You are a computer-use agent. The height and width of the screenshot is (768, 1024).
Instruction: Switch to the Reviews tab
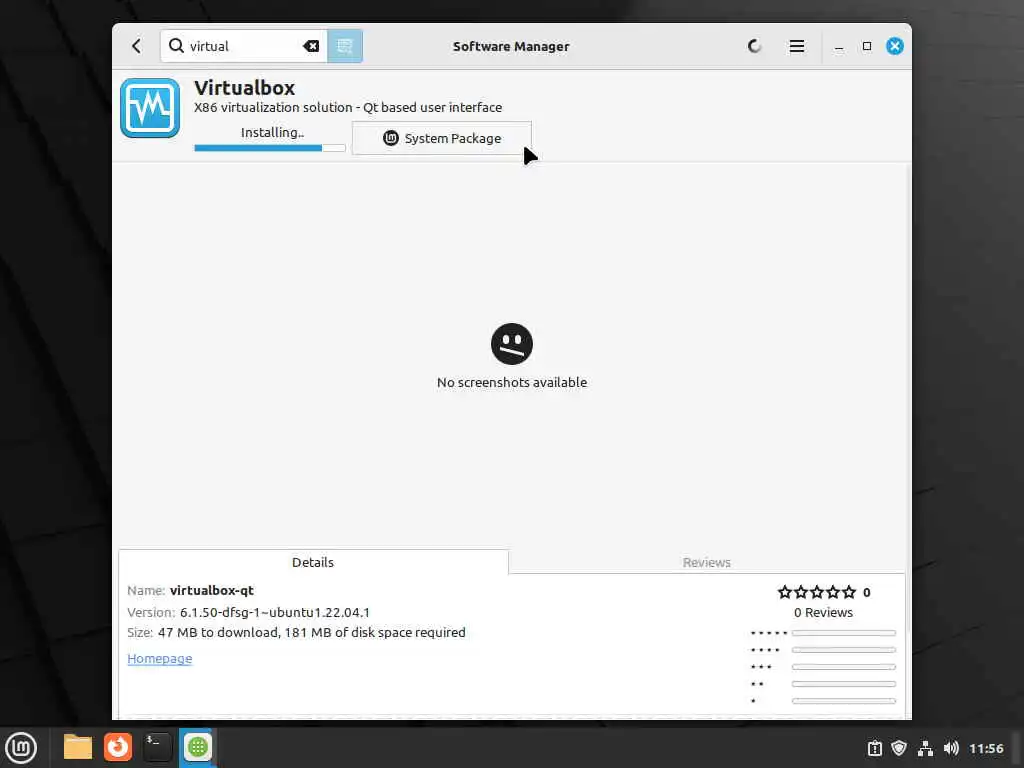pyautogui.click(x=707, y=562)
